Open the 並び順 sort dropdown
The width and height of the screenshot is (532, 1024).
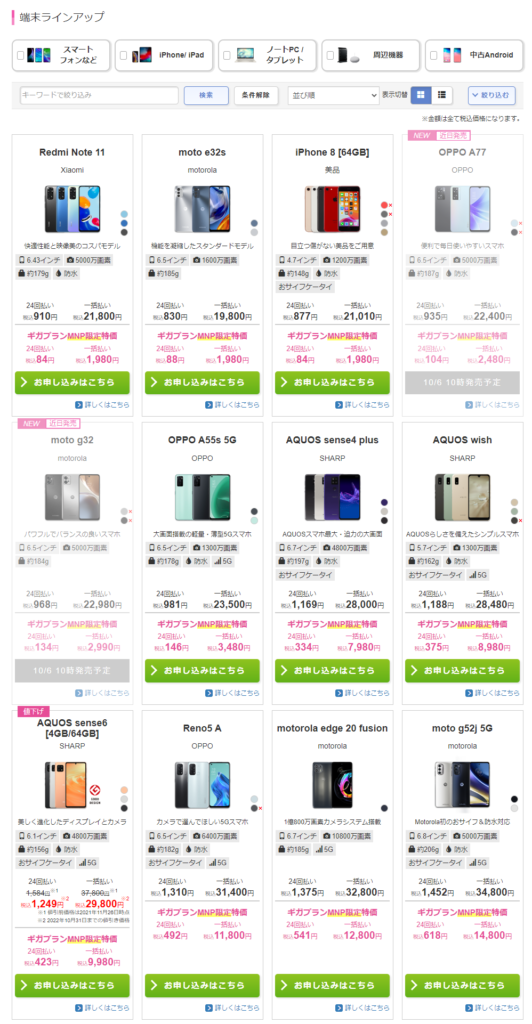[x=334, y=95]
